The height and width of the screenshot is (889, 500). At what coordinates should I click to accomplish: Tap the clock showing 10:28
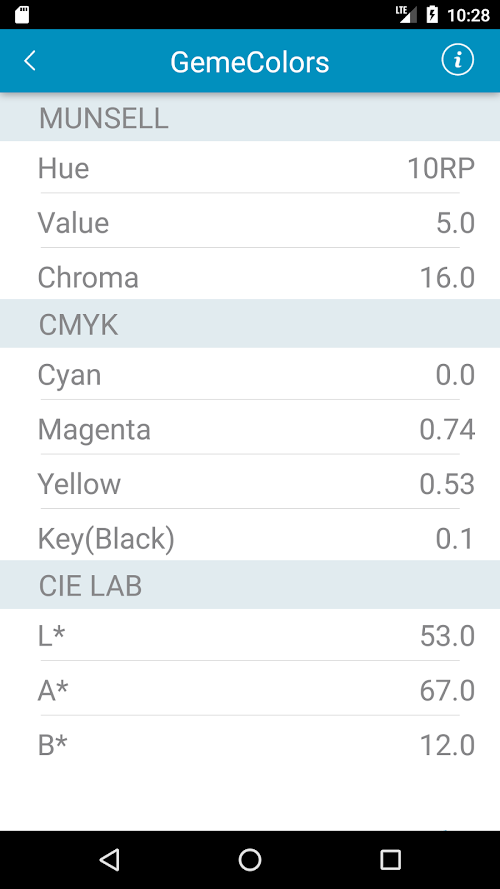click(x=468, y=15)
